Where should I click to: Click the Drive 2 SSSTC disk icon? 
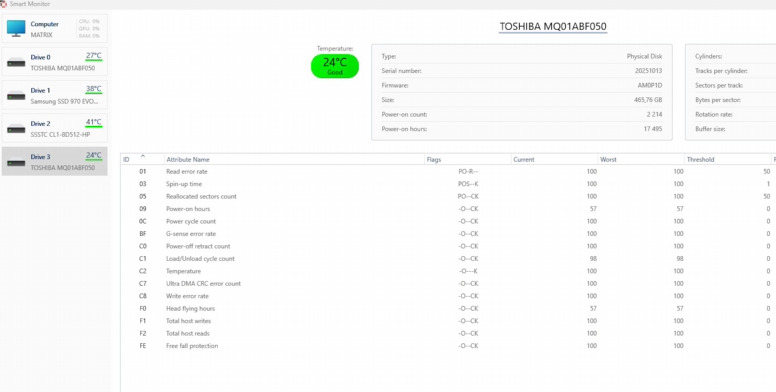click(x=16, y=129)
